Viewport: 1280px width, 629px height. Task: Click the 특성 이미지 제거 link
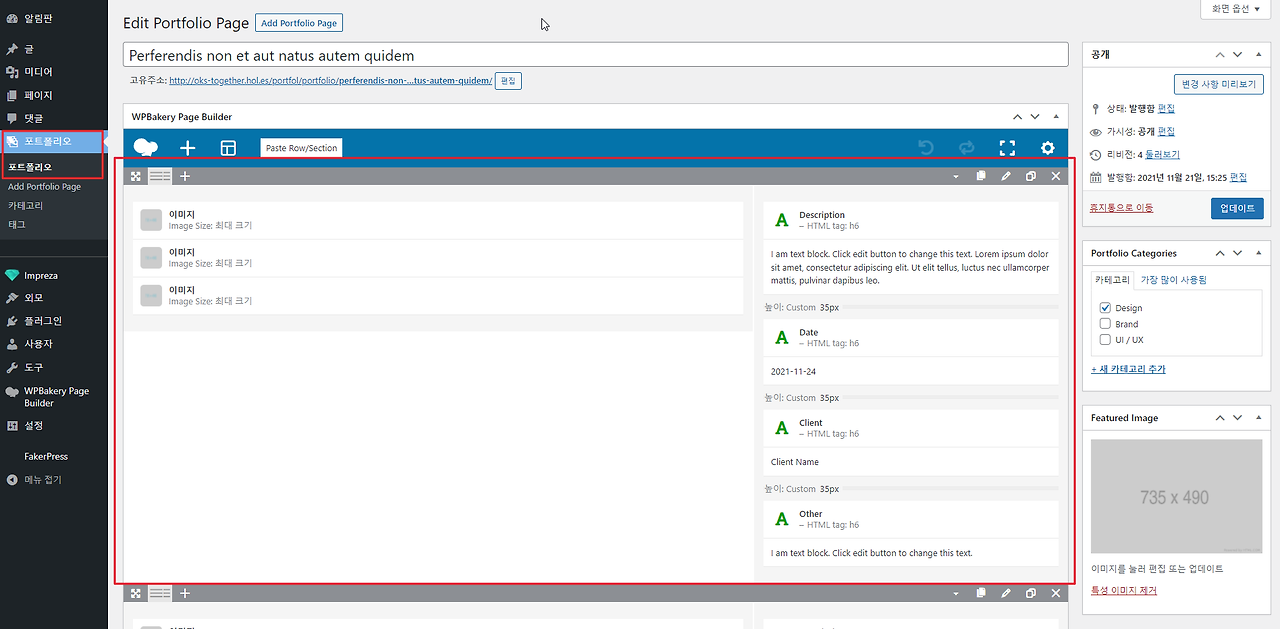tap(1124, 590)
